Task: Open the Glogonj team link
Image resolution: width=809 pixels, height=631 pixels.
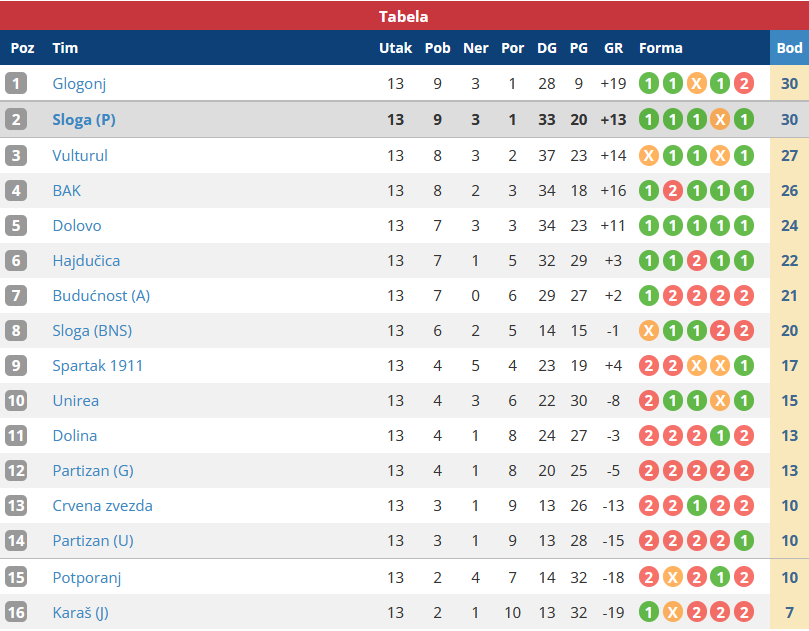Action: pyautogui.click(x=79, y=84)
